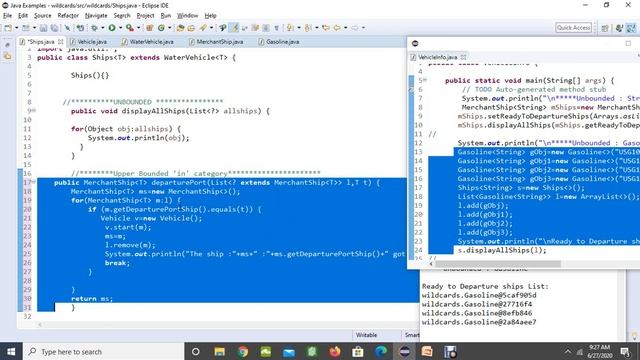Image resolution: width=640 pixels, height=360 pixels.
Task: Open Chrome from the taskbar
Action: (x=242, y=351)
